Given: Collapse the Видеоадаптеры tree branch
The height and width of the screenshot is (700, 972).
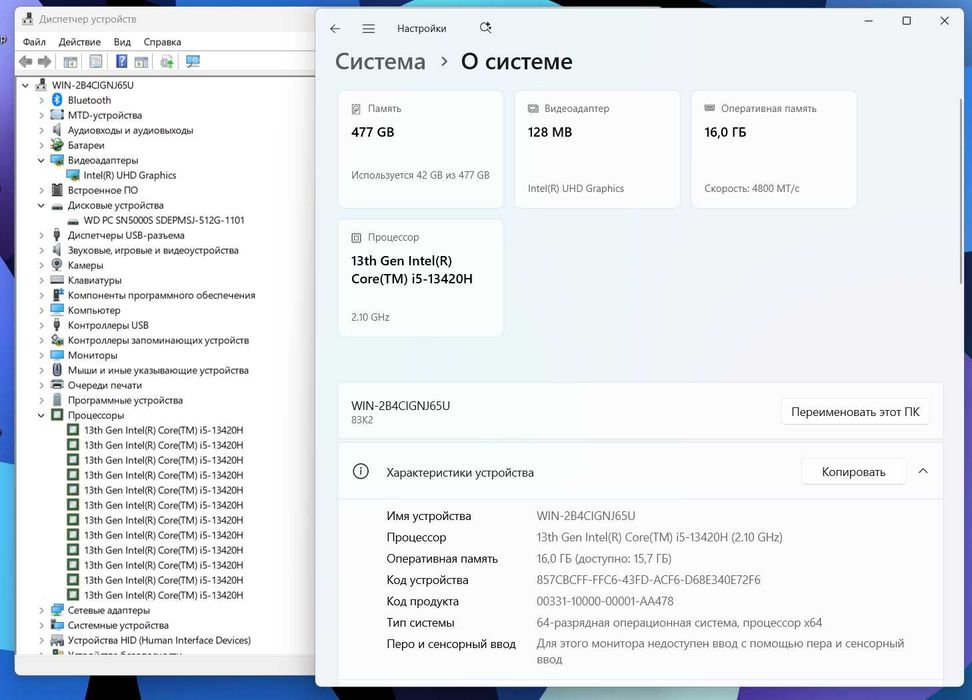Looking at the screenshot, I should (x=41, y=160).
